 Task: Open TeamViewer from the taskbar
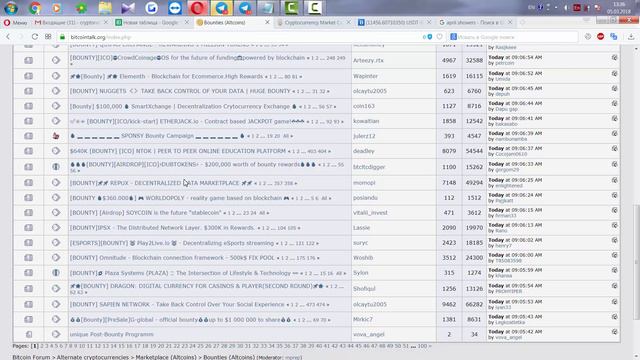click(x=175, y=8)
